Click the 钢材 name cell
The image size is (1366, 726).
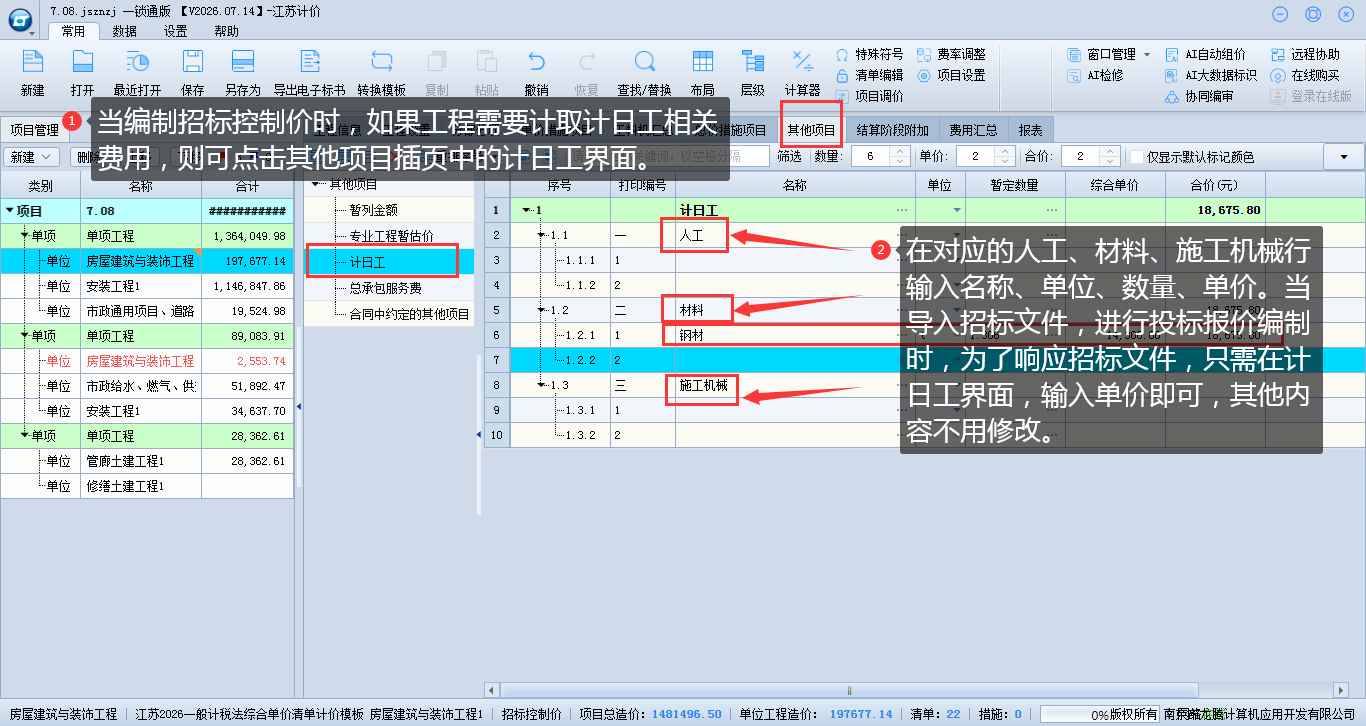[795, 335]
